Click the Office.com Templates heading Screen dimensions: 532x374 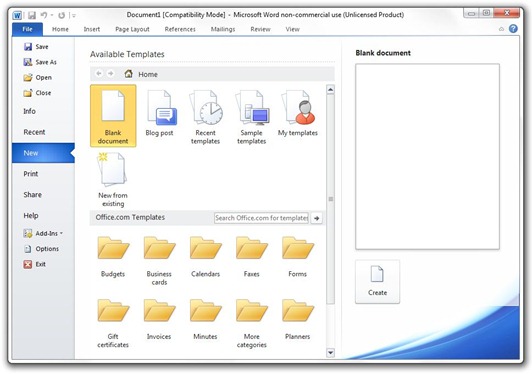(x=130, y=217)
